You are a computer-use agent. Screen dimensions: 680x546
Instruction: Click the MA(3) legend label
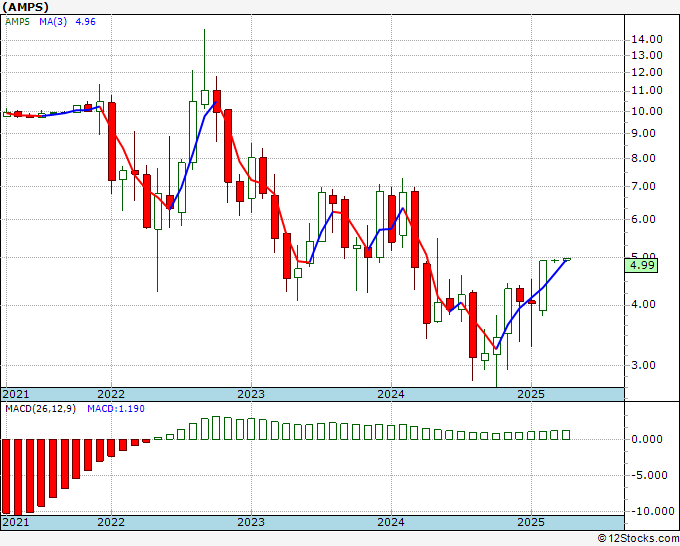53,22
